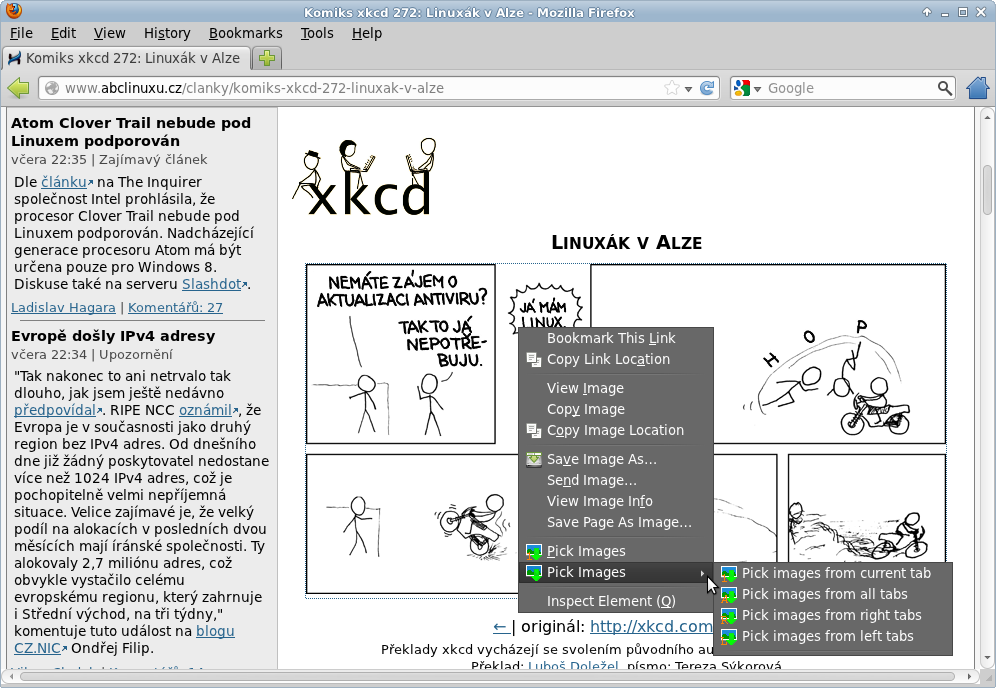Click the Copy Image Location icon
The height and width of the screenshot is (688, 996).
pyautogui.click(x=534, y=431)
